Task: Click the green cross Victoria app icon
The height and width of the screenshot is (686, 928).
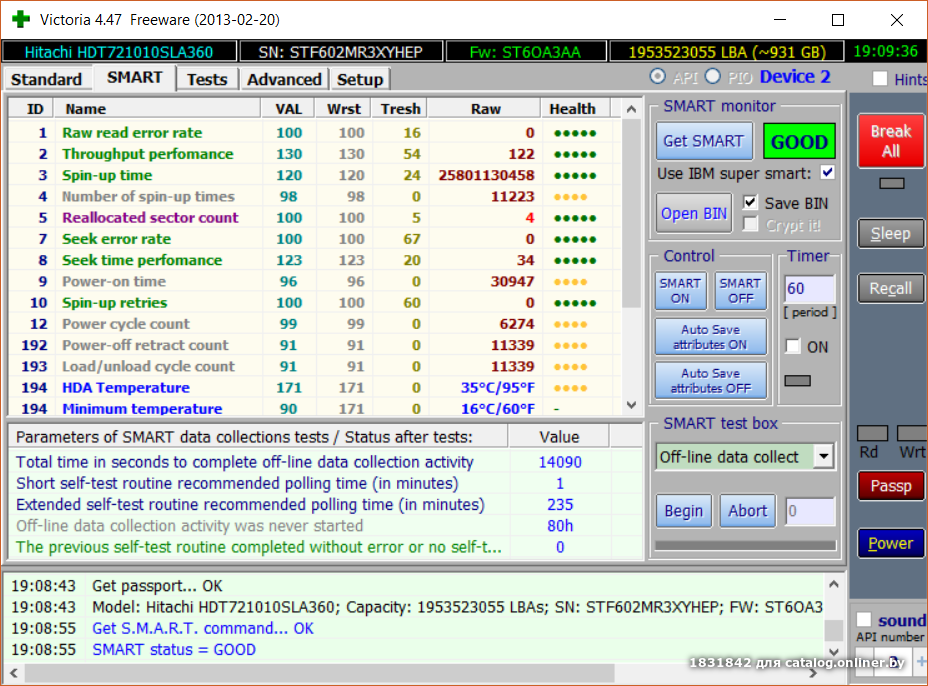Action: 21,19
